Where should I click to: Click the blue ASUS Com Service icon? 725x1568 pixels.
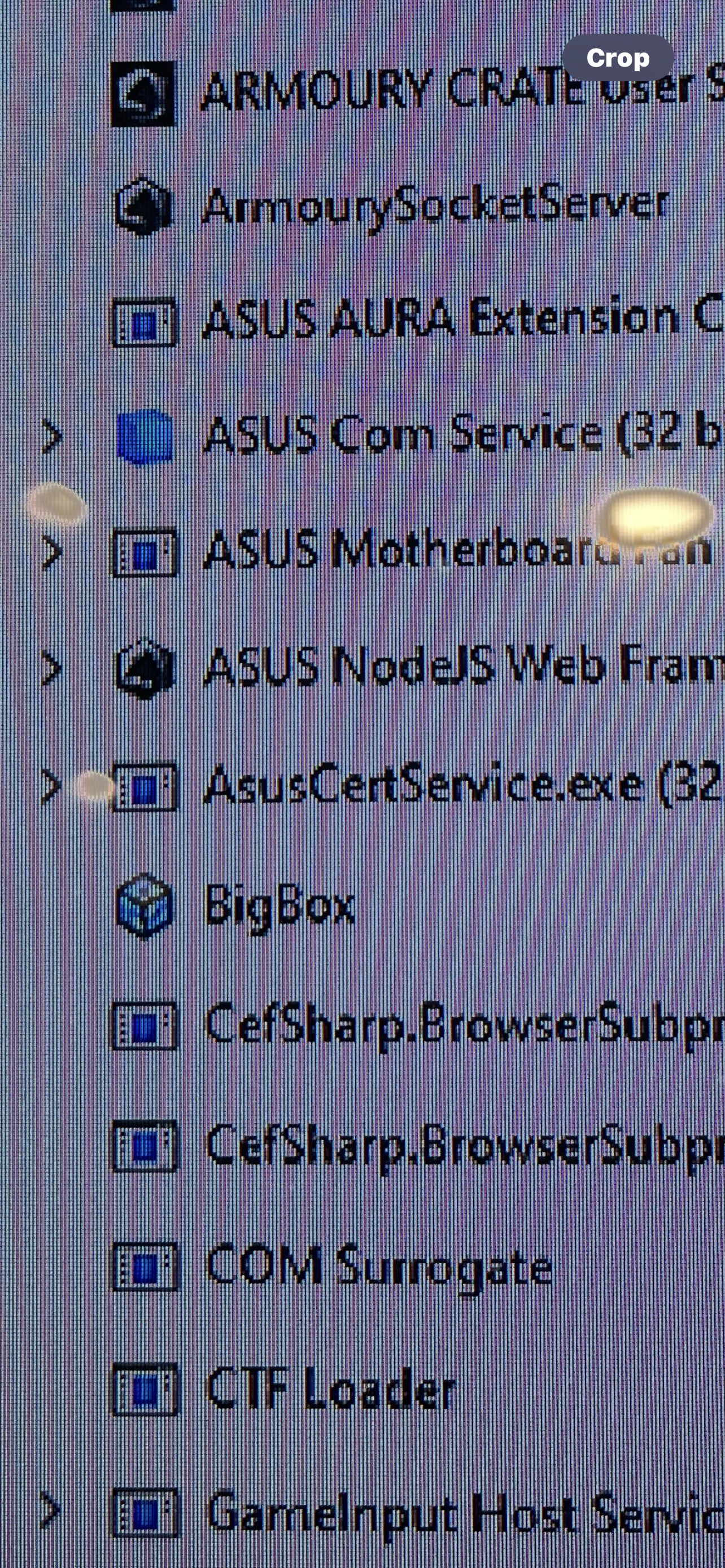[x=145, y=436]
